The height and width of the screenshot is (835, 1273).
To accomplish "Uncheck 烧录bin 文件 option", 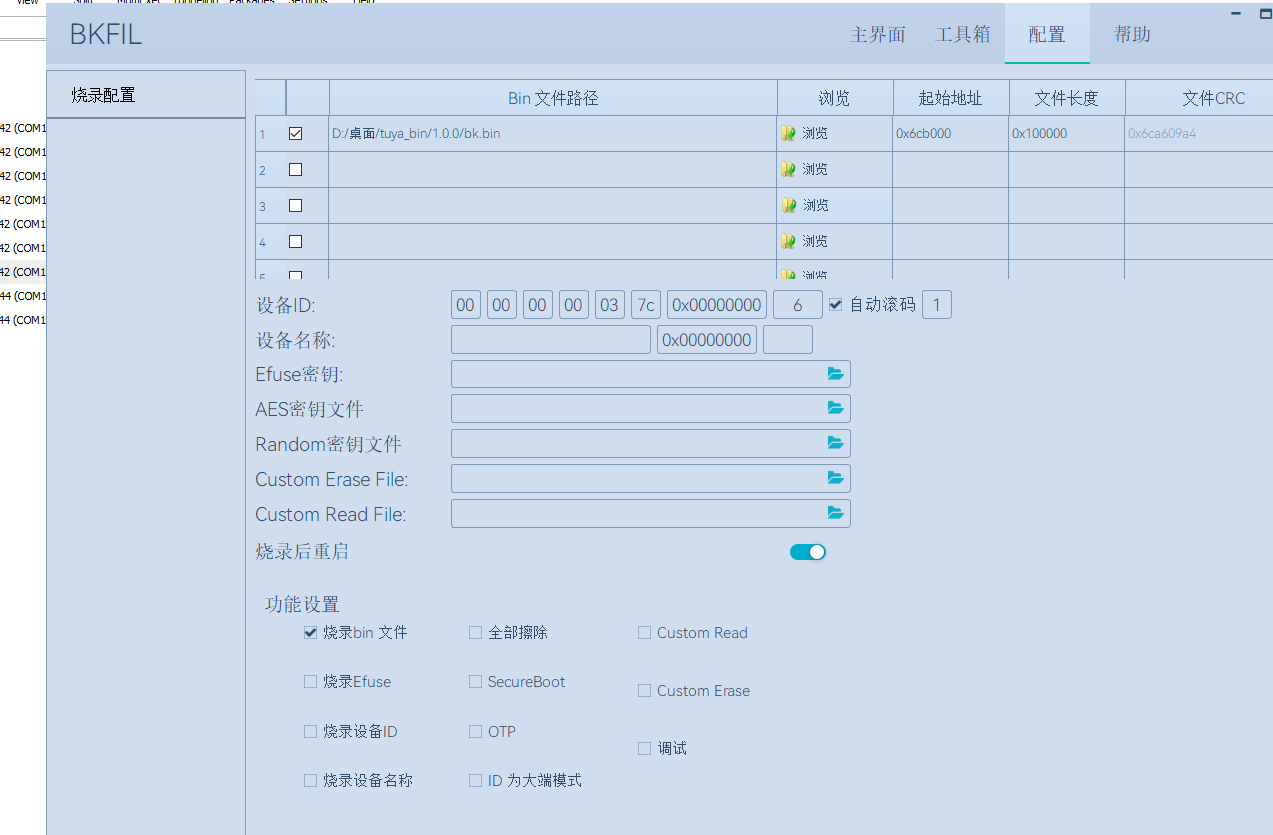I will click(310, 632).
